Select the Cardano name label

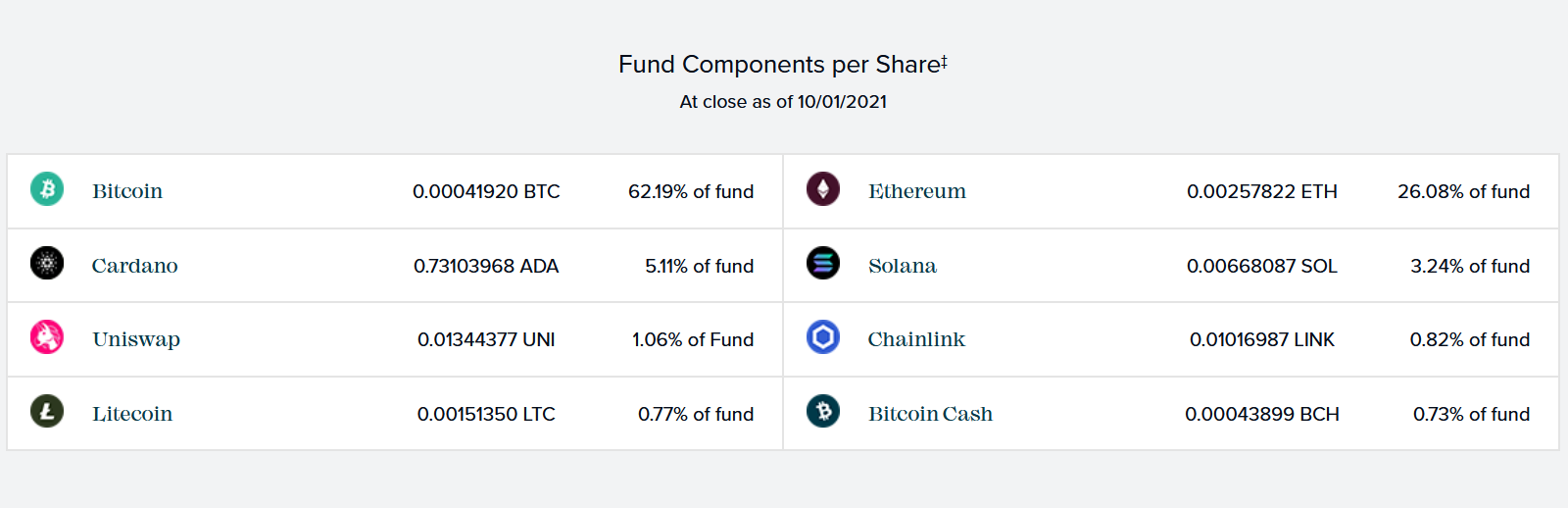(x=135, y=266)
